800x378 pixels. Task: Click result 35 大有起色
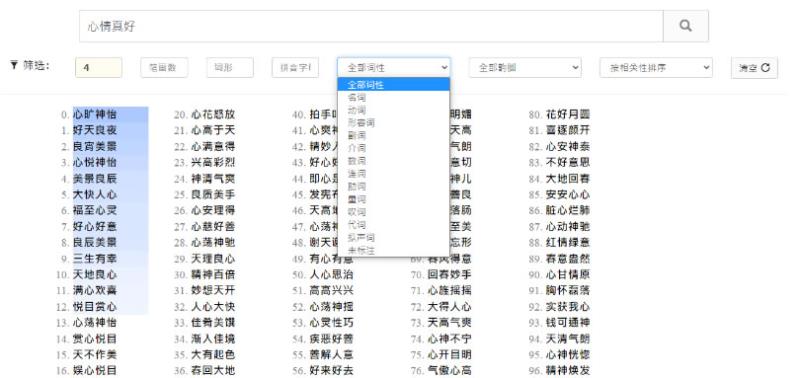[213, 355]
